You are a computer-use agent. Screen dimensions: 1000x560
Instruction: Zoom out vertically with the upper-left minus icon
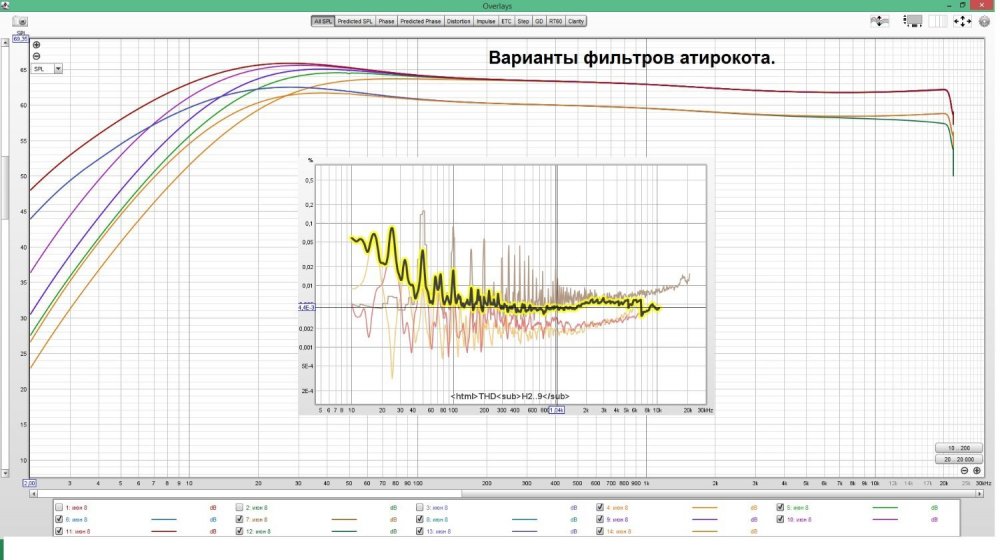[x=36, y=56]
